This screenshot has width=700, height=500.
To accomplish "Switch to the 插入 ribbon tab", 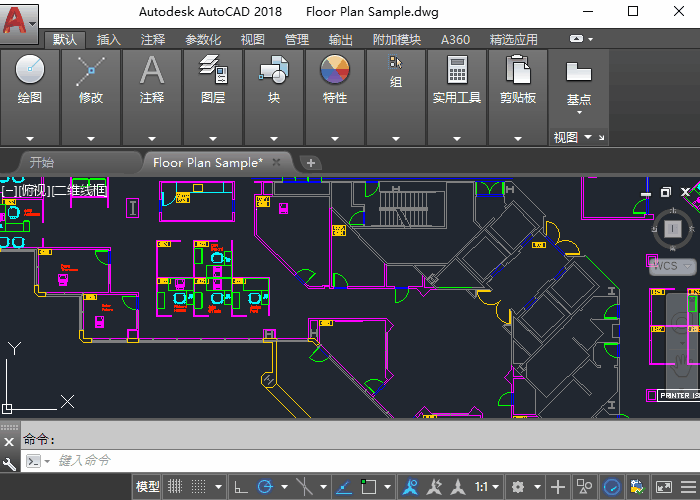I will 108,40.
